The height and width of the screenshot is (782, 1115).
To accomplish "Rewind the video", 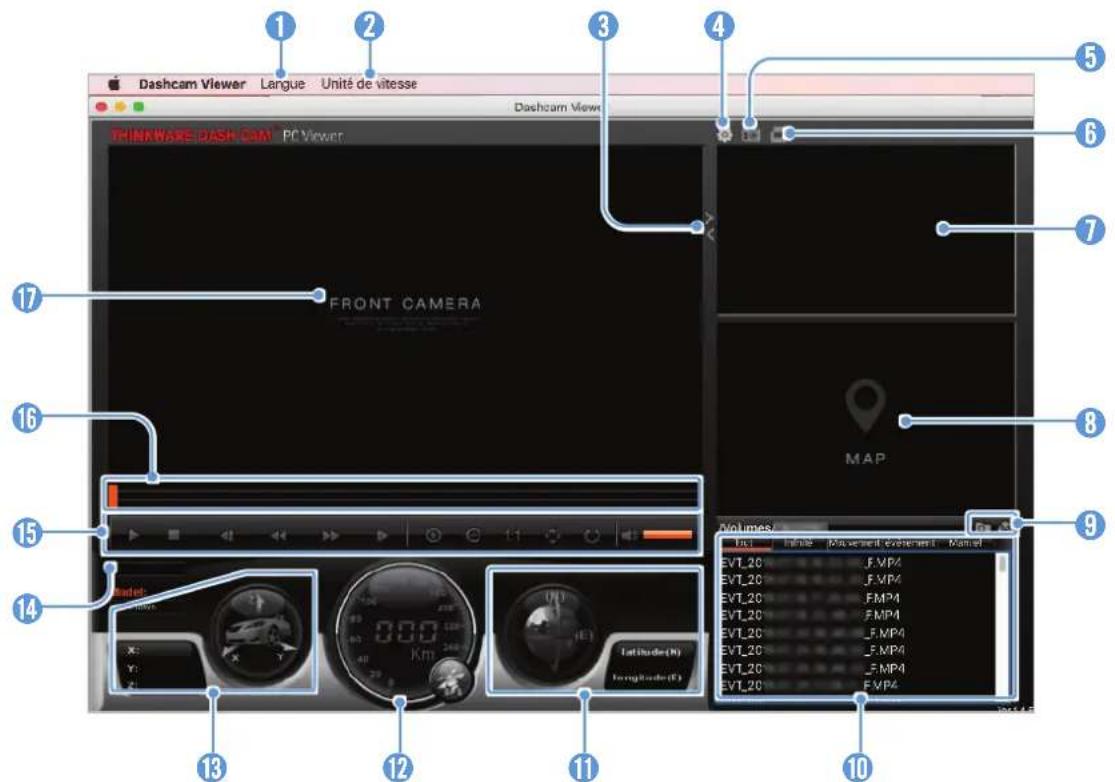I will tap(279, 535).
